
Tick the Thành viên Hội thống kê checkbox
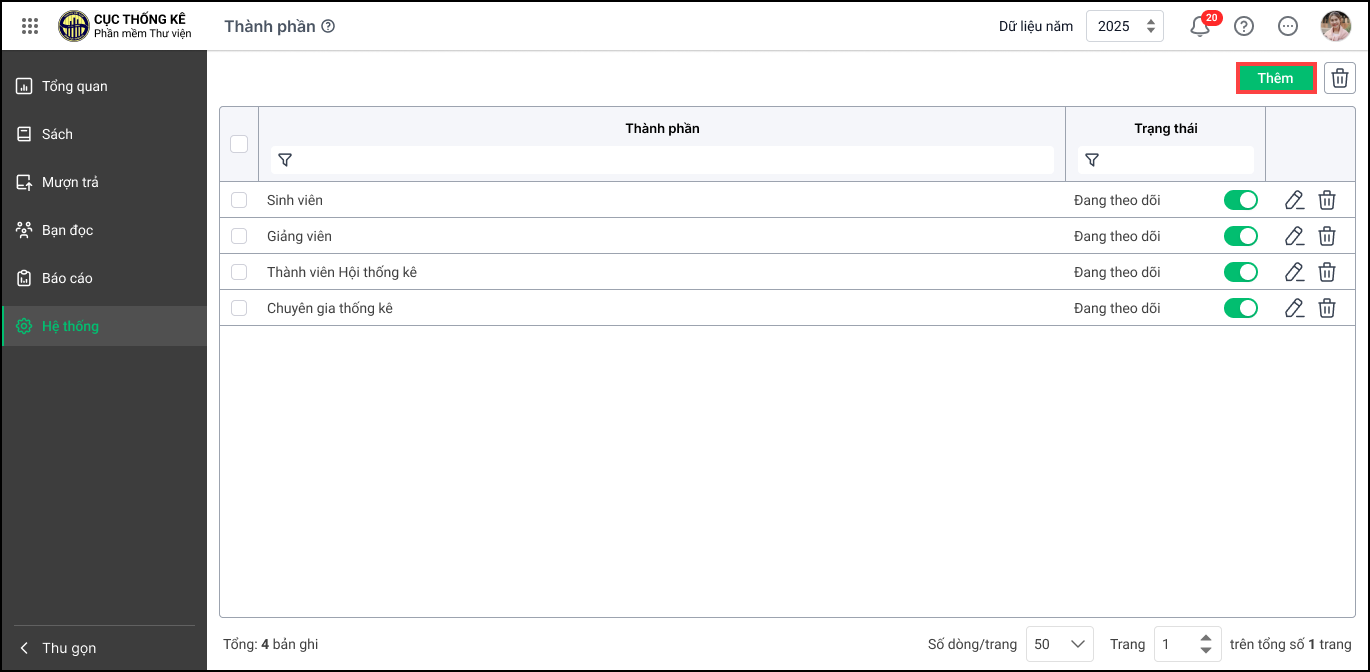pos(239,272)
